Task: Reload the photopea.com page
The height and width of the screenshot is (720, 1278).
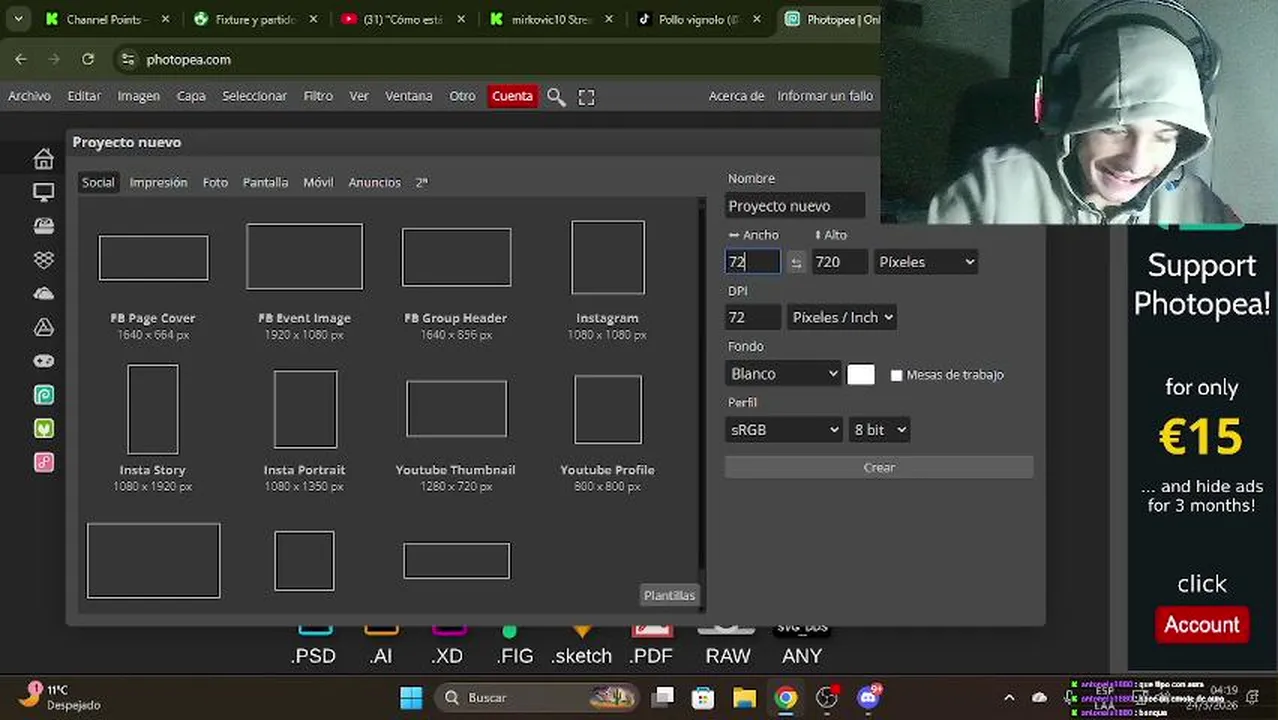Action: point(88,59)
